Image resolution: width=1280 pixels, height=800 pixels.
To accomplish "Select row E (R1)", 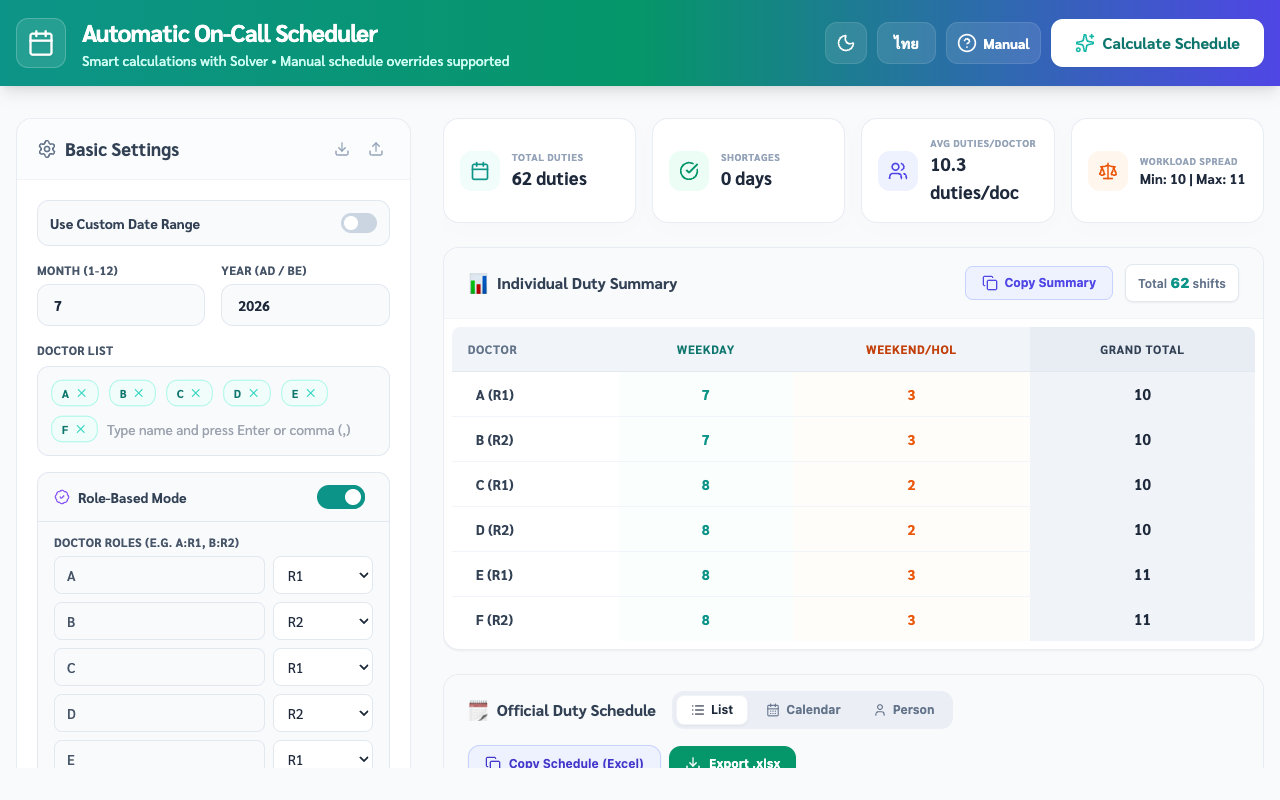I will (853, 575).
